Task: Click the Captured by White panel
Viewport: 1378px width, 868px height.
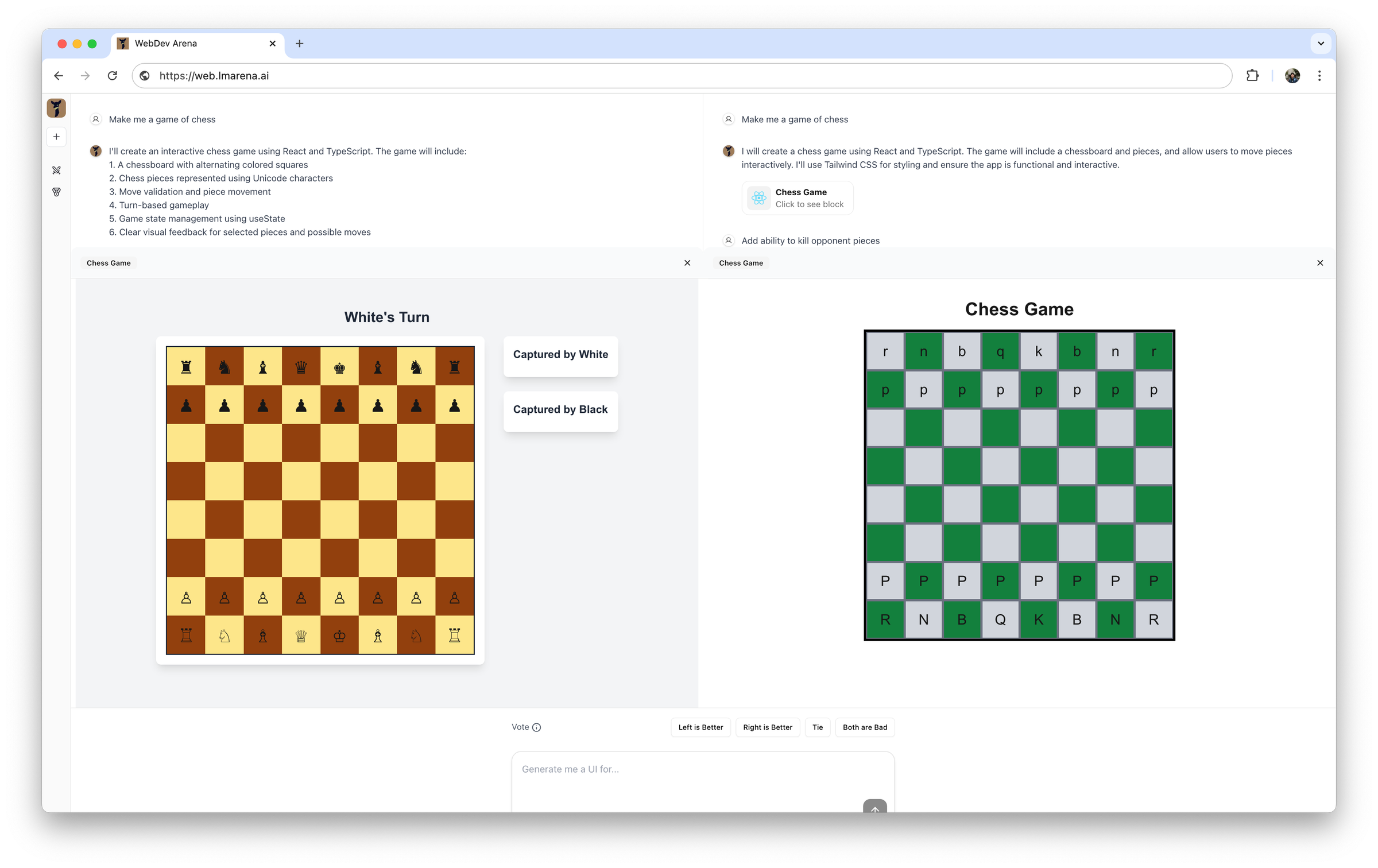Action: coord(560,356)
